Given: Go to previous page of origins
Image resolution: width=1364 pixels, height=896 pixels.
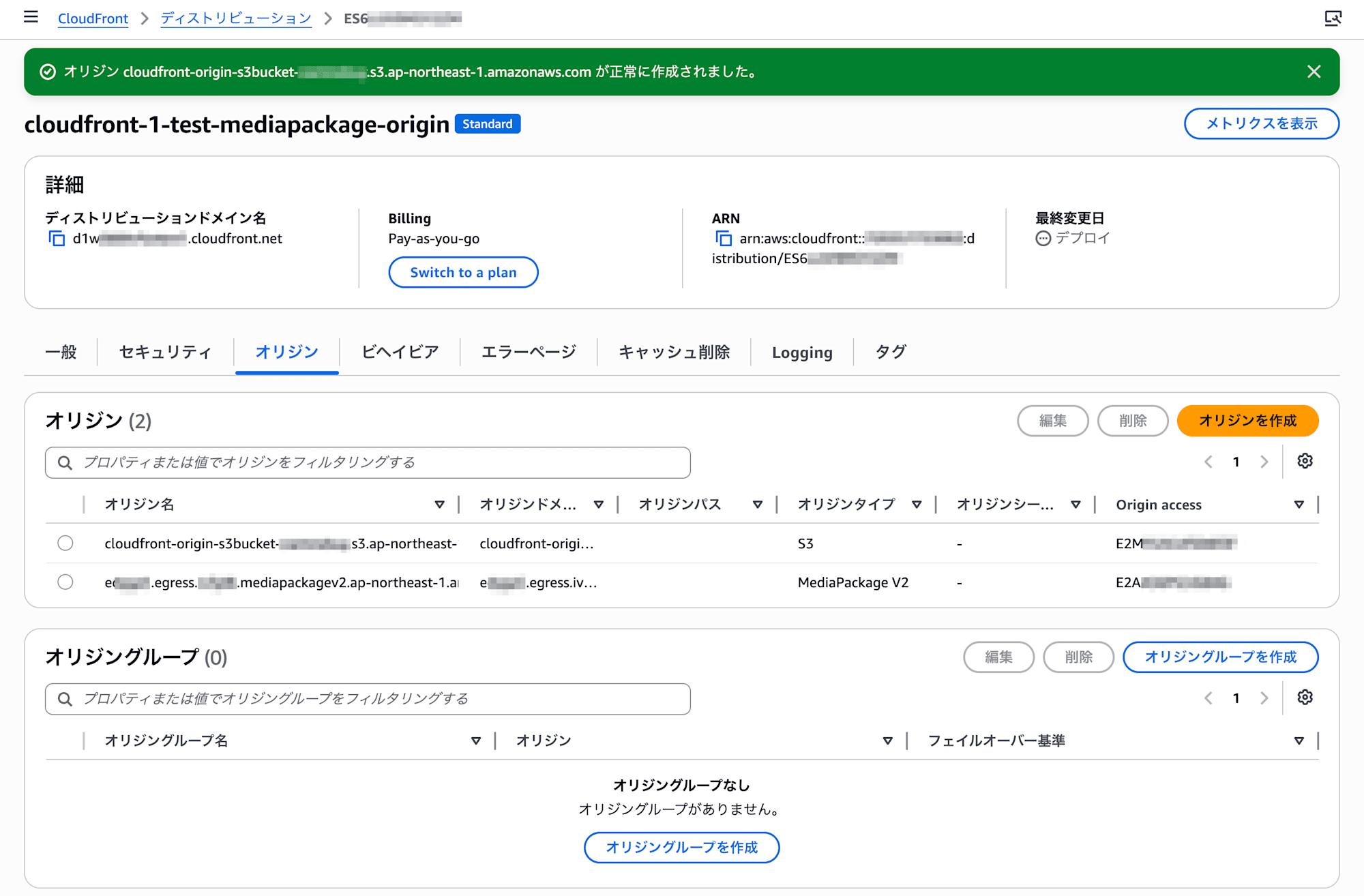Looking at the screenshot, I should (x=1208, y=462).
